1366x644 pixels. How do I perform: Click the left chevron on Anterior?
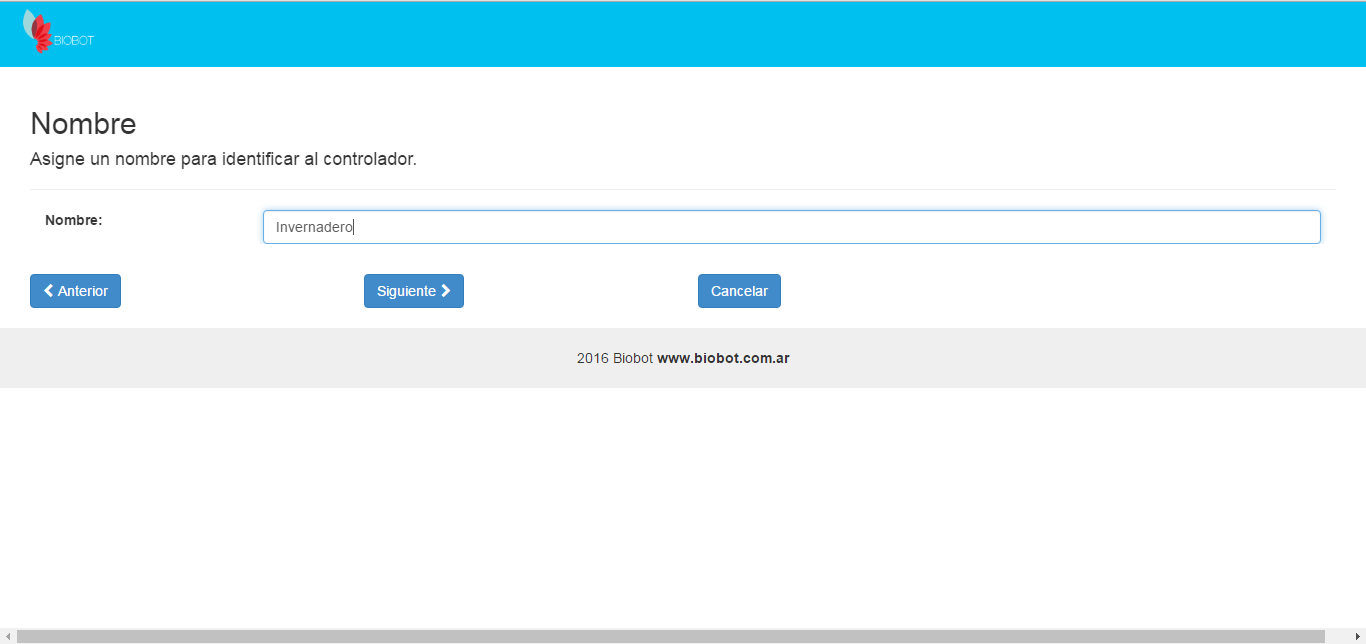[x=49, y=291]
